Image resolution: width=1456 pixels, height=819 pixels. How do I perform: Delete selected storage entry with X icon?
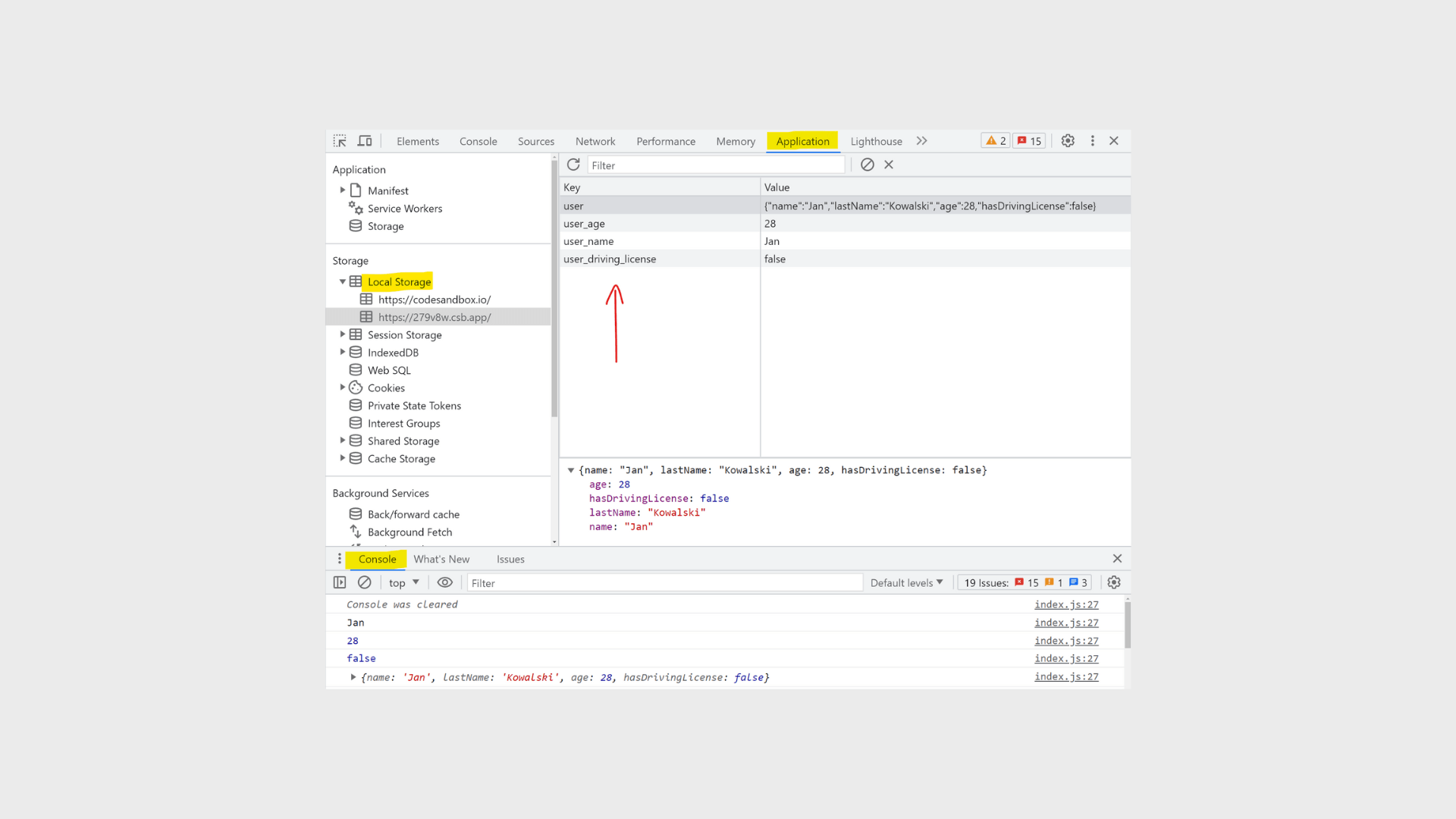(x=889, y=165)
